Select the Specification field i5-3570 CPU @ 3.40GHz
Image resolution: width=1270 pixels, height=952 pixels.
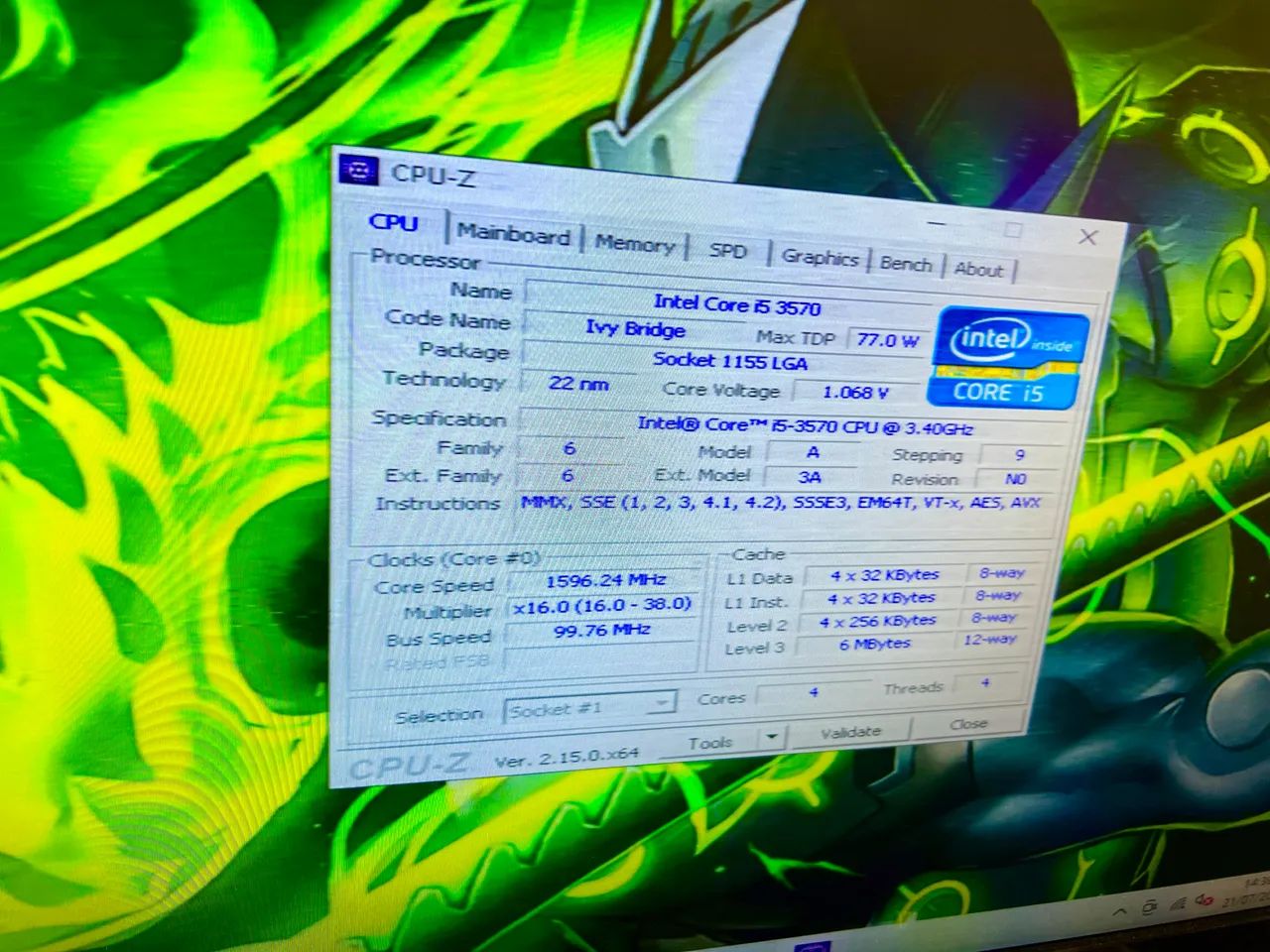tap(794, 425)
